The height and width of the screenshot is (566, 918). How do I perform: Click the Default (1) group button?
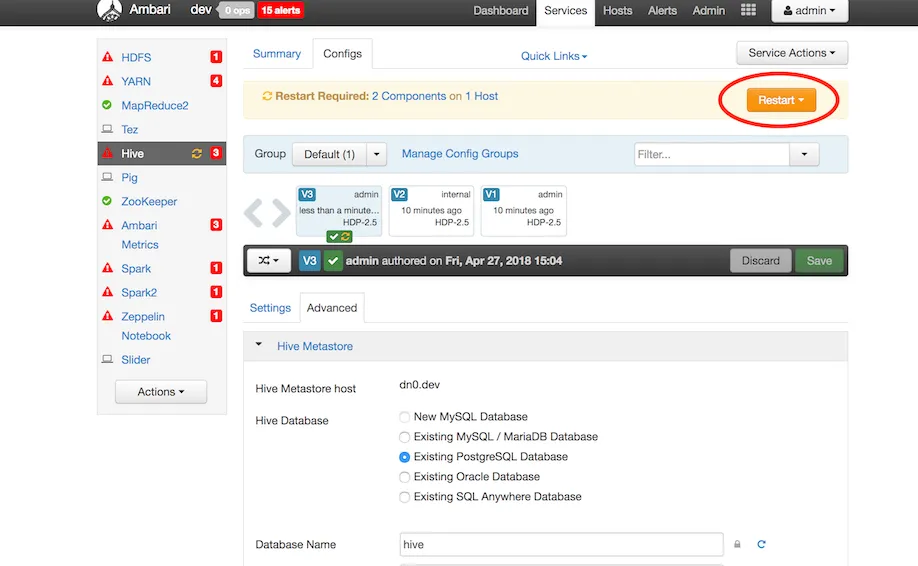point(330,155)
